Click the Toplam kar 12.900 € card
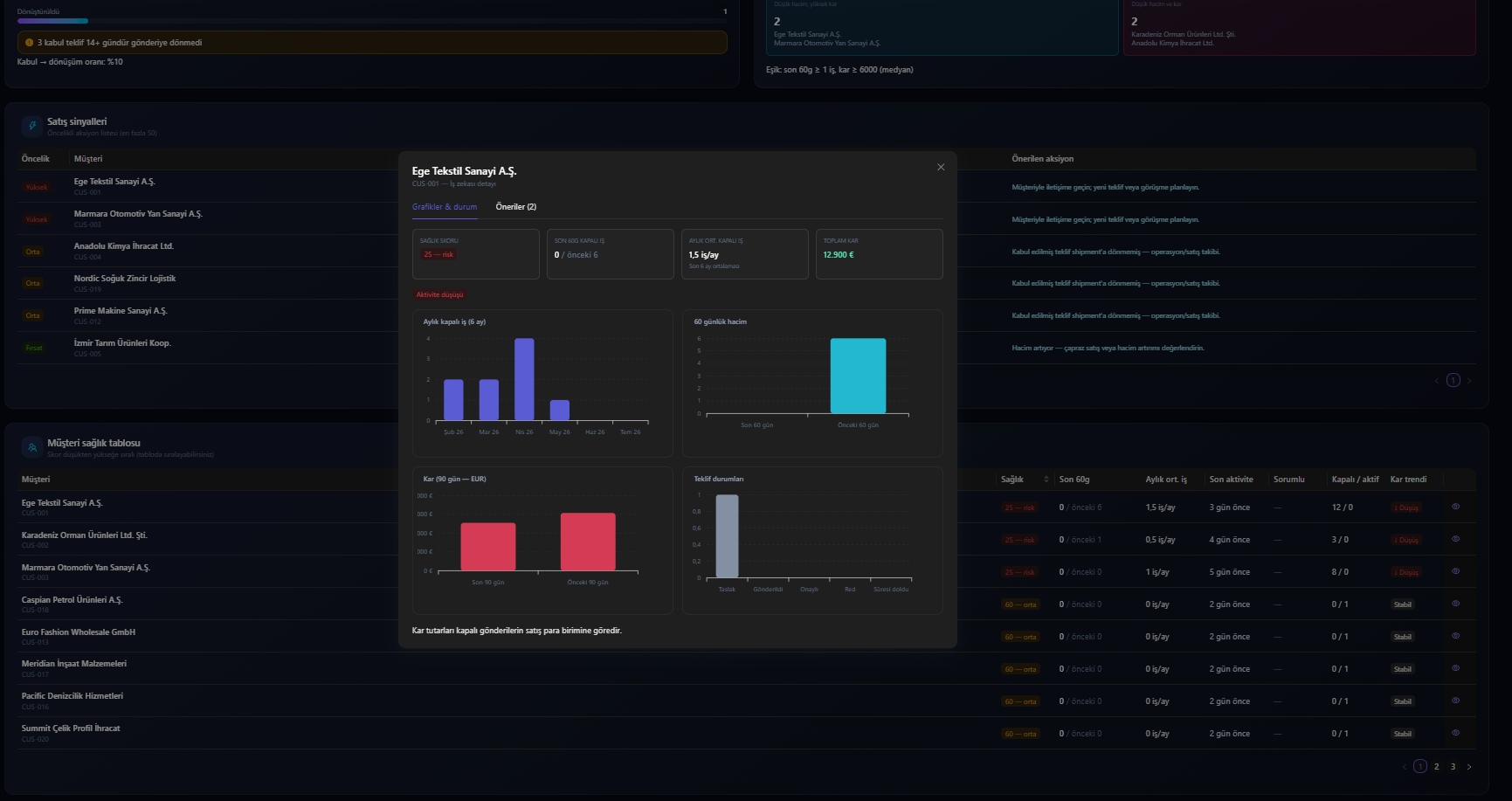 pos(880,254)
